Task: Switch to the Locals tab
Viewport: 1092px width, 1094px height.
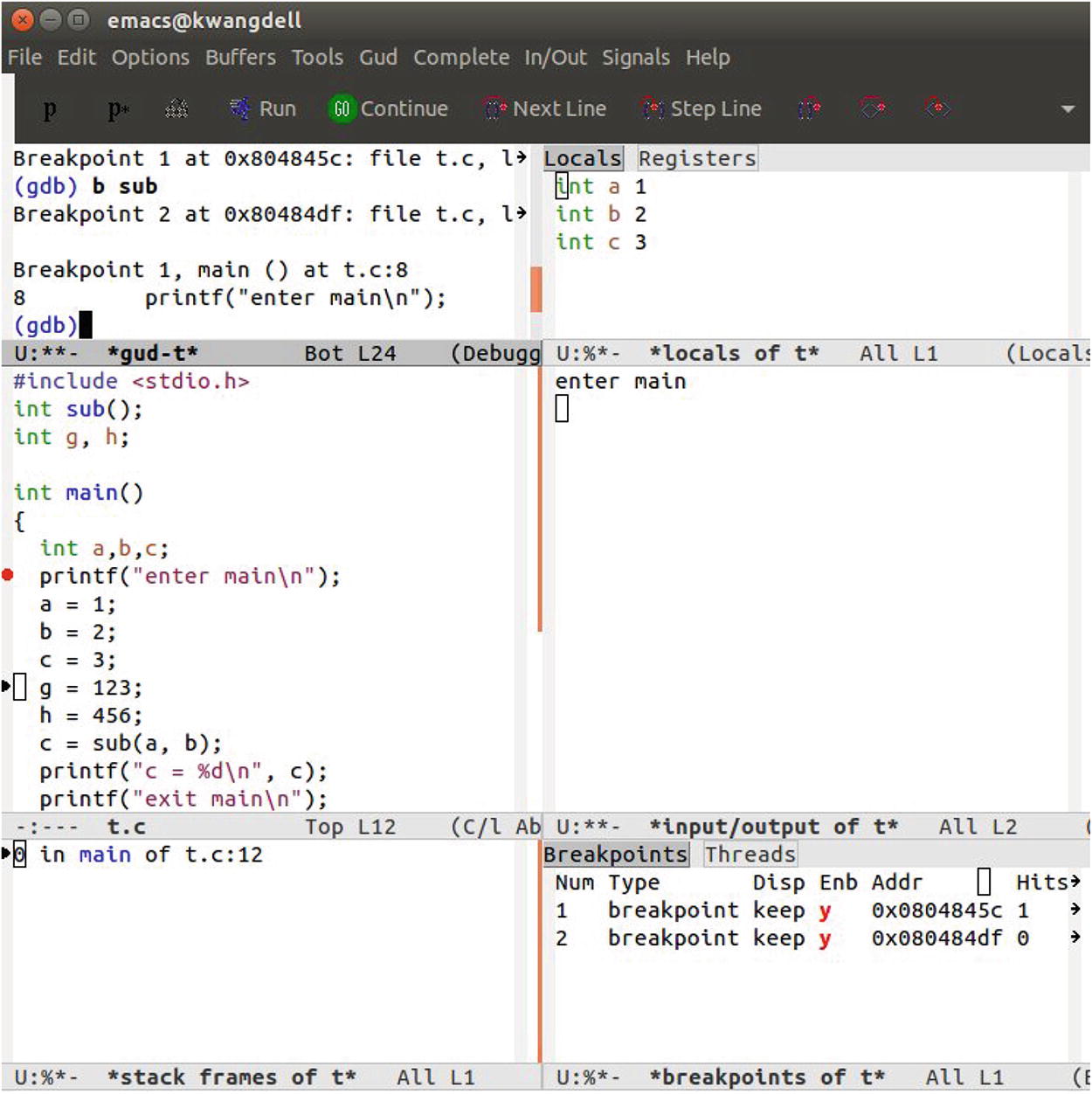Action: [x=583, y=159]
